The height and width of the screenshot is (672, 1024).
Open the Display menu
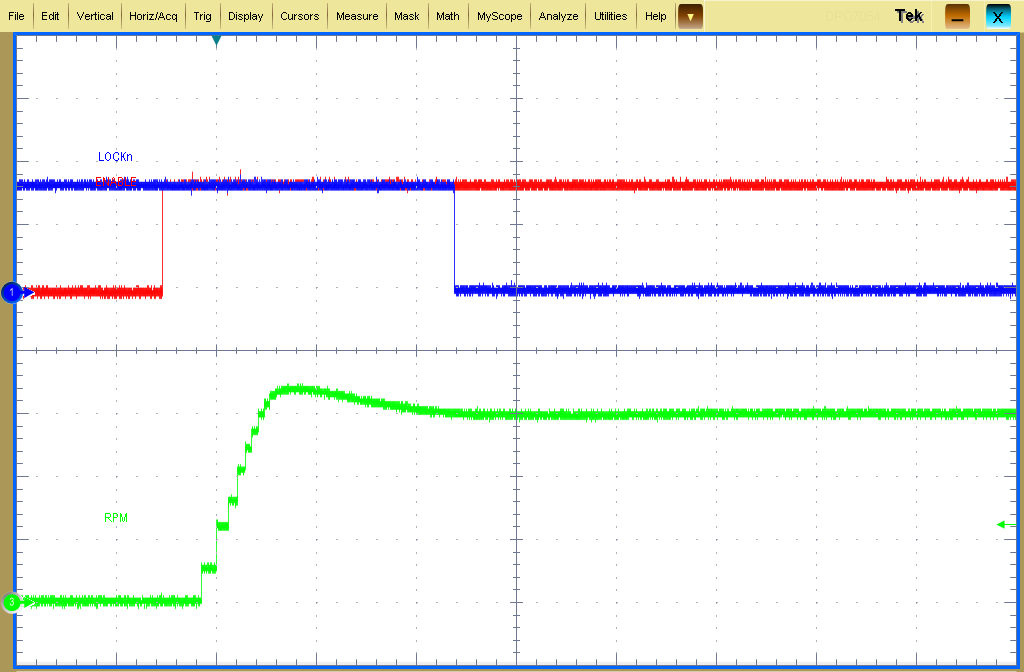[245, 15]
